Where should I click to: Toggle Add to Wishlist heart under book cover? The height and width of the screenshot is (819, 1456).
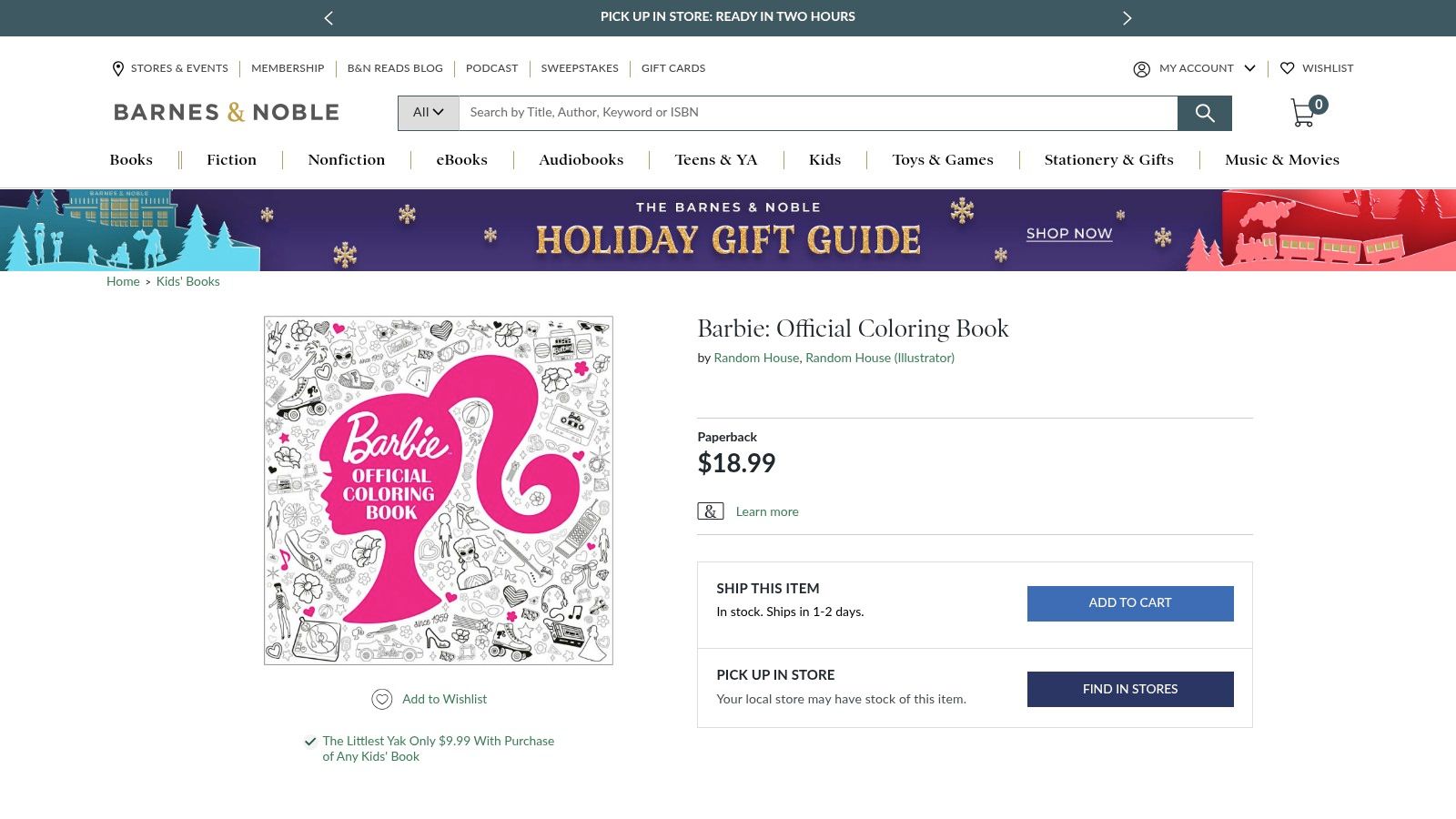pos(381,699)
